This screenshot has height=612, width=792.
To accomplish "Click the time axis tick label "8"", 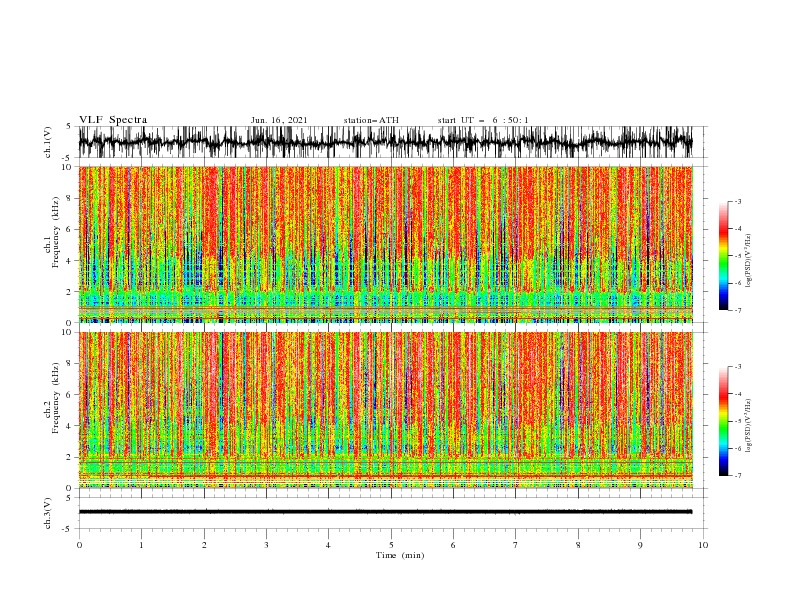I will pos(578,545).
